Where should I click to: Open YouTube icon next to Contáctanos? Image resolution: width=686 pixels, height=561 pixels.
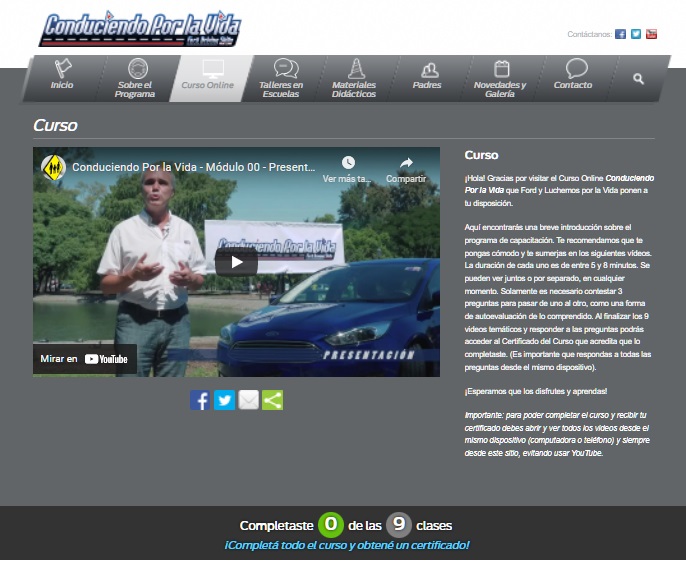coord(651,34)
